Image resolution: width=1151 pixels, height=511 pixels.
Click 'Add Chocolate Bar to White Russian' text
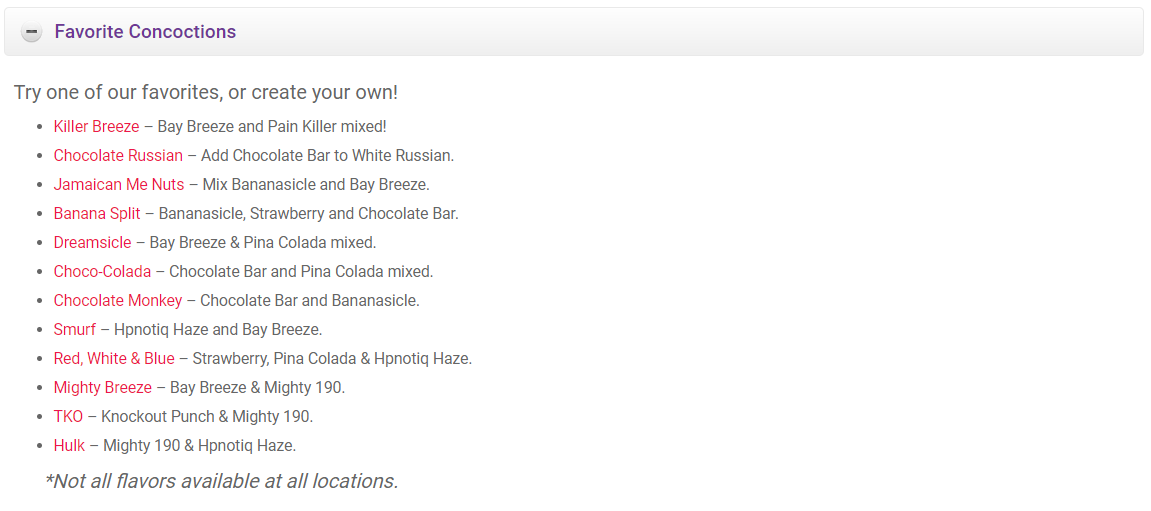(x=328, y=156)
